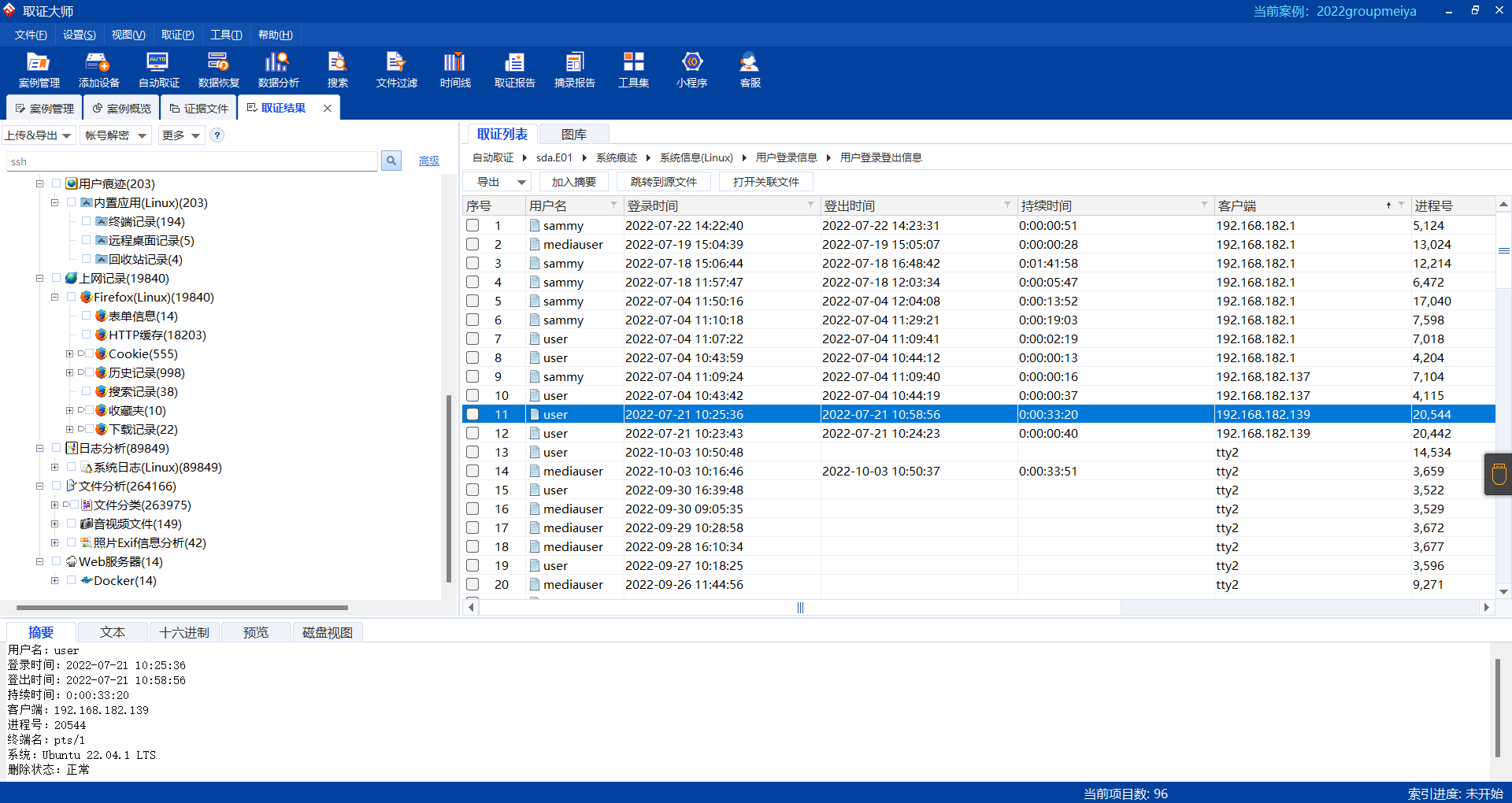1512x803 pixels.
Task: Check the 用户痕迹(203) tree checkbox
Action: (x=57, y=183)
